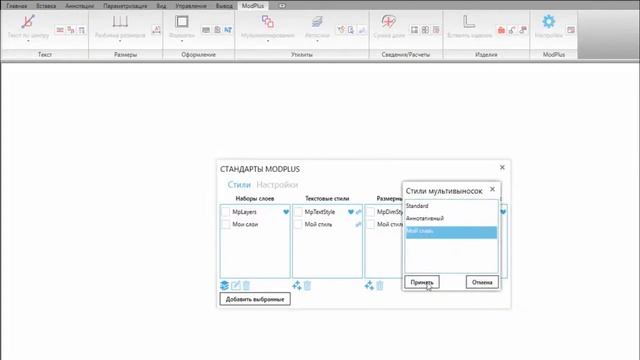Image resolution: width=640 pixels, height=360 pixels.
Task: Select highlighted Мой стиль in multileader list
Action: click(x=451, y=232)
